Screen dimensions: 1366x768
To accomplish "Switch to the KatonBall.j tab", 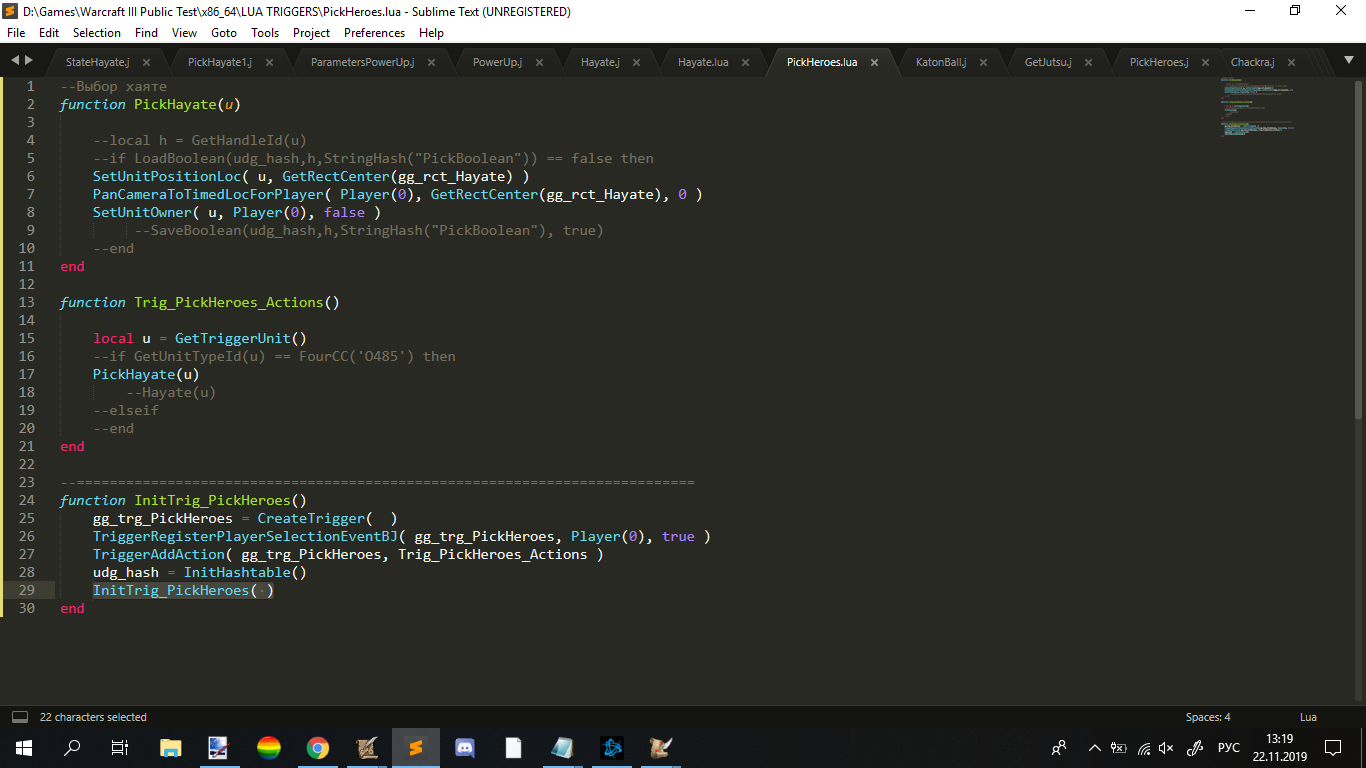I will point(941,62).
